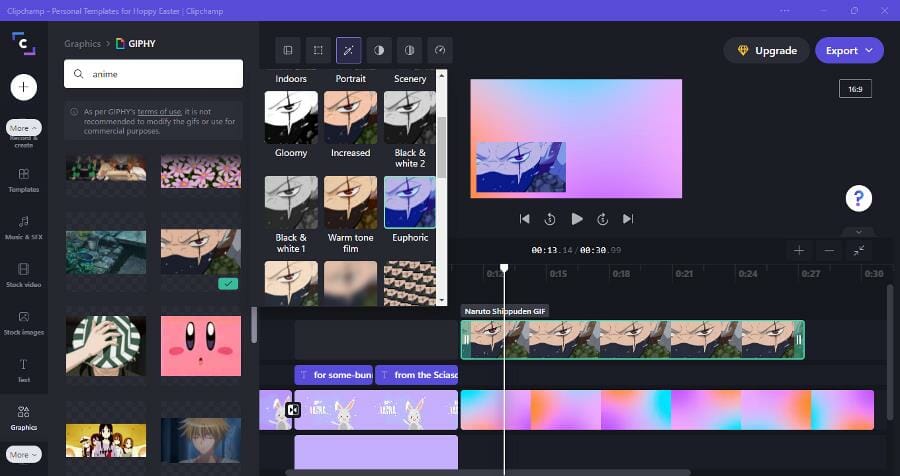Play the video preview

pos(577,219)
